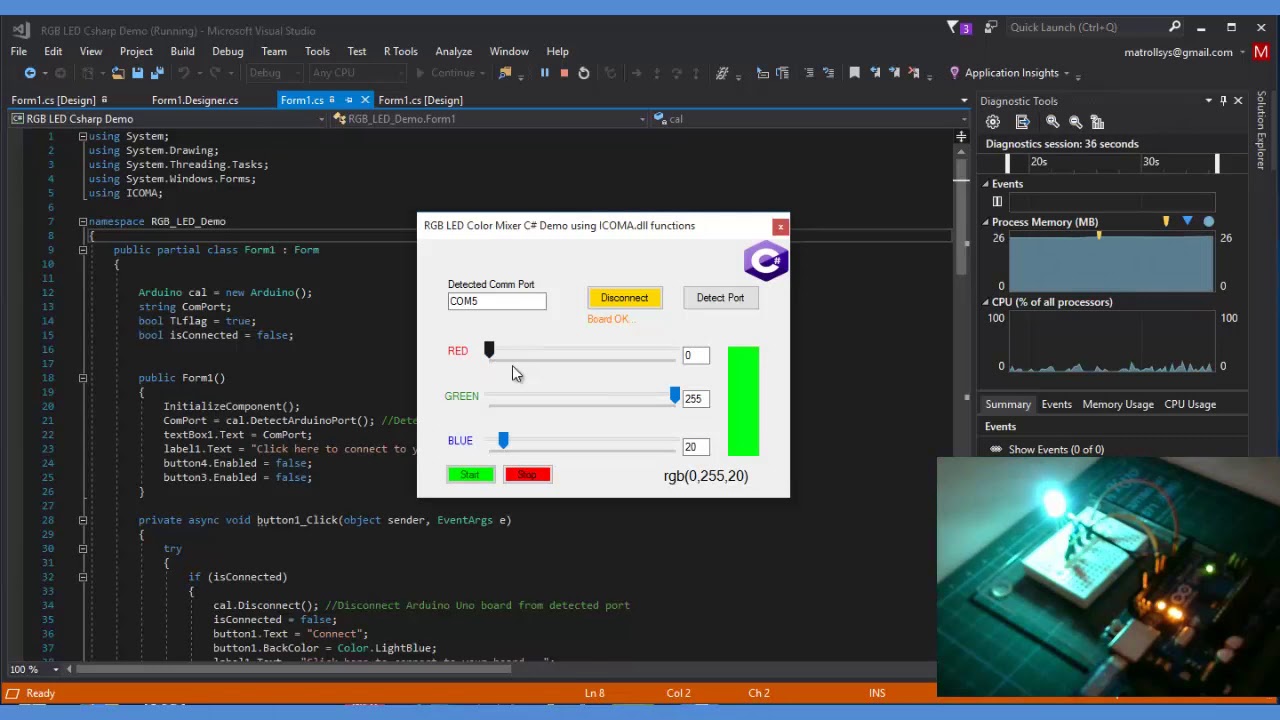Switch to Form1.Designer.cs tab
Image resolution: width=1280 pixels, height=720 pixels.
pos(195,100)
